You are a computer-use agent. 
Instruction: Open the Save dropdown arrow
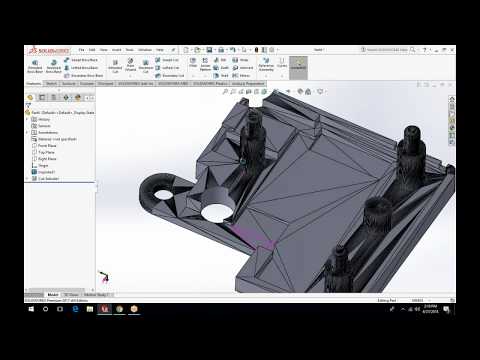click(214, 50)
